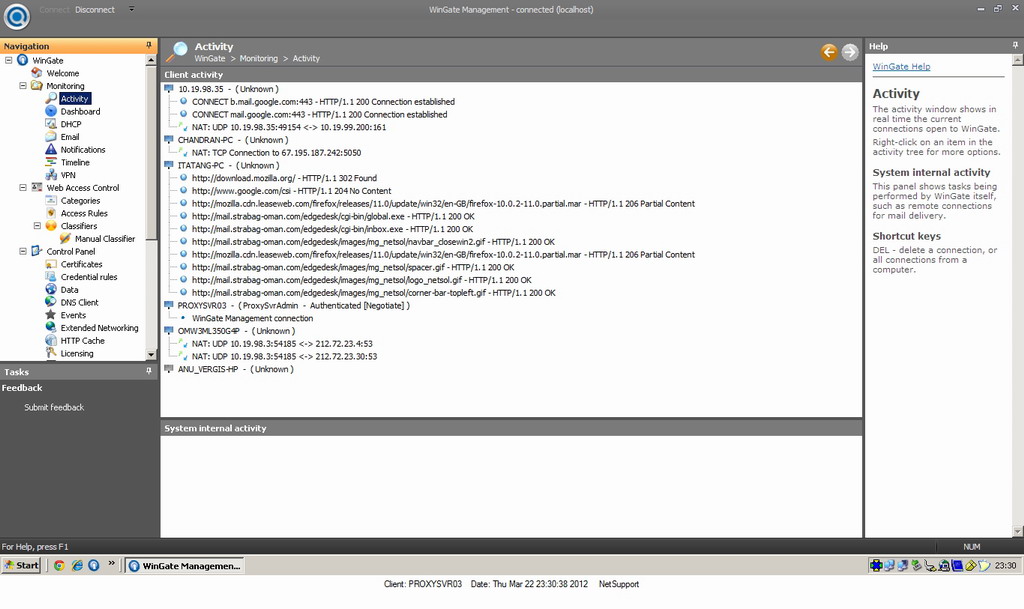1024x609 pixels.
Task: Select inbox.exe 200 OK entry
Action: click(332, 229)
